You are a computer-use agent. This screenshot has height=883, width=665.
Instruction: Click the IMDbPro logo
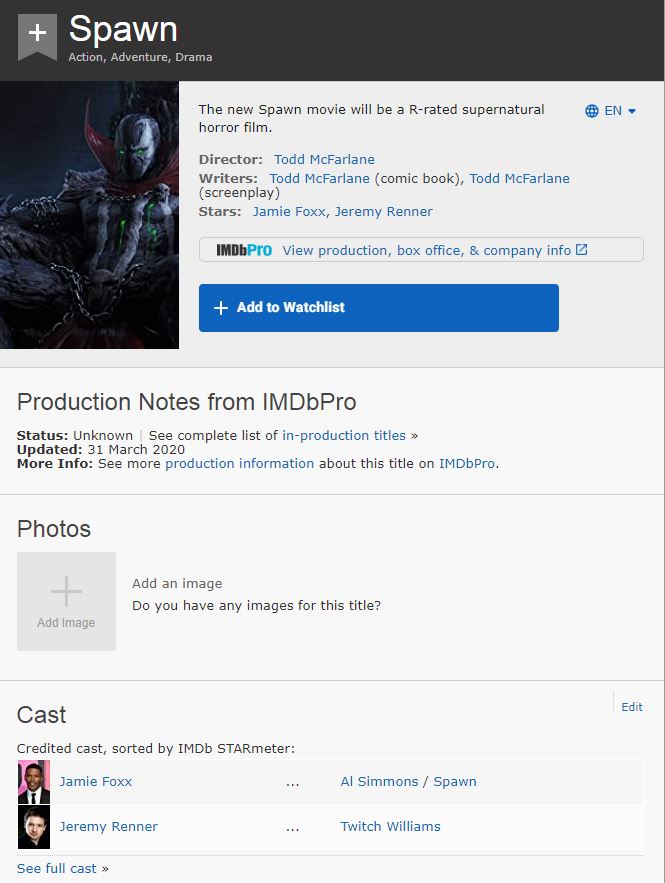click(x=244, y=250)
